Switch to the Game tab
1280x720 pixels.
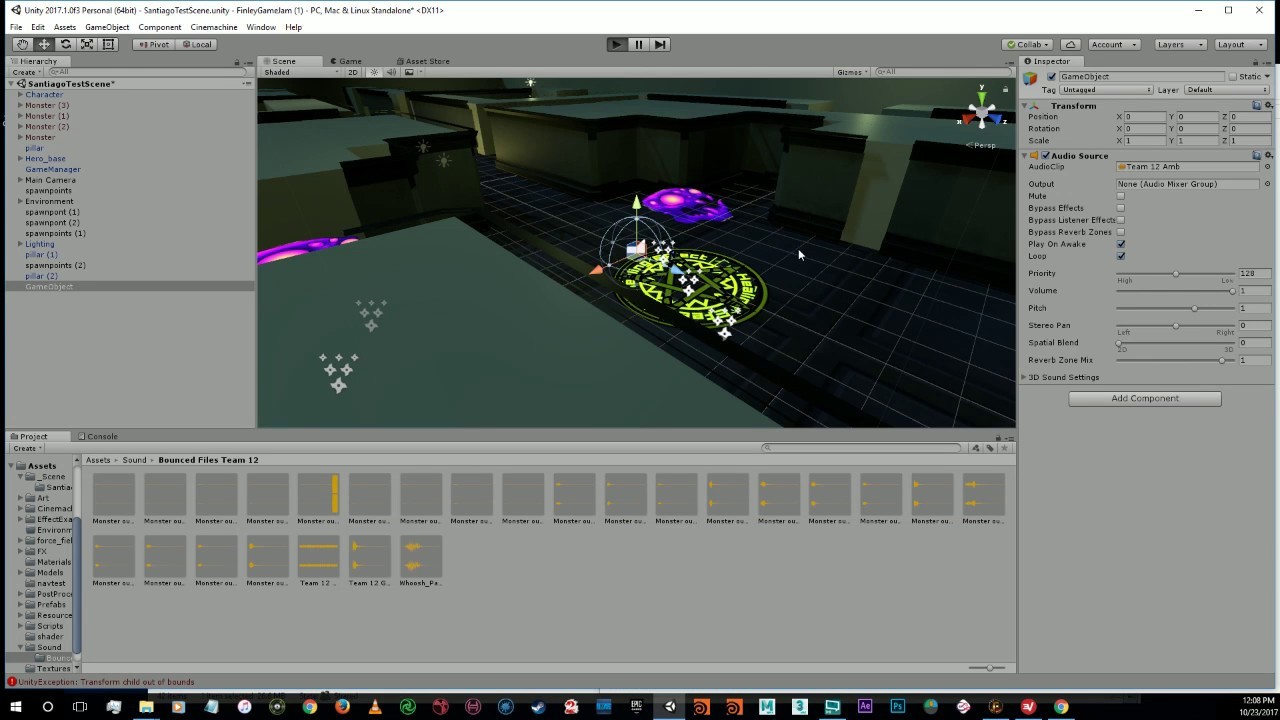tap(349, 61)
